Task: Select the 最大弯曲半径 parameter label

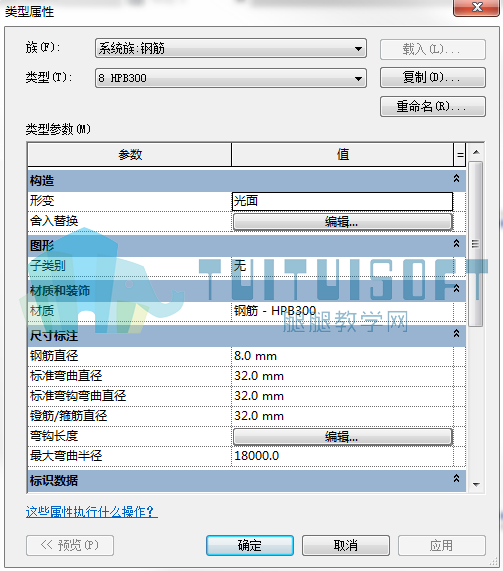Action: coord(66,456)
